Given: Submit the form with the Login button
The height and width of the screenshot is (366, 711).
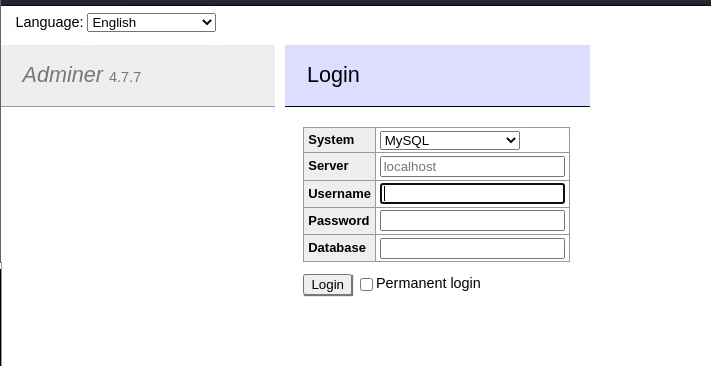Looking at the screenshot, I should click(328, 285).
